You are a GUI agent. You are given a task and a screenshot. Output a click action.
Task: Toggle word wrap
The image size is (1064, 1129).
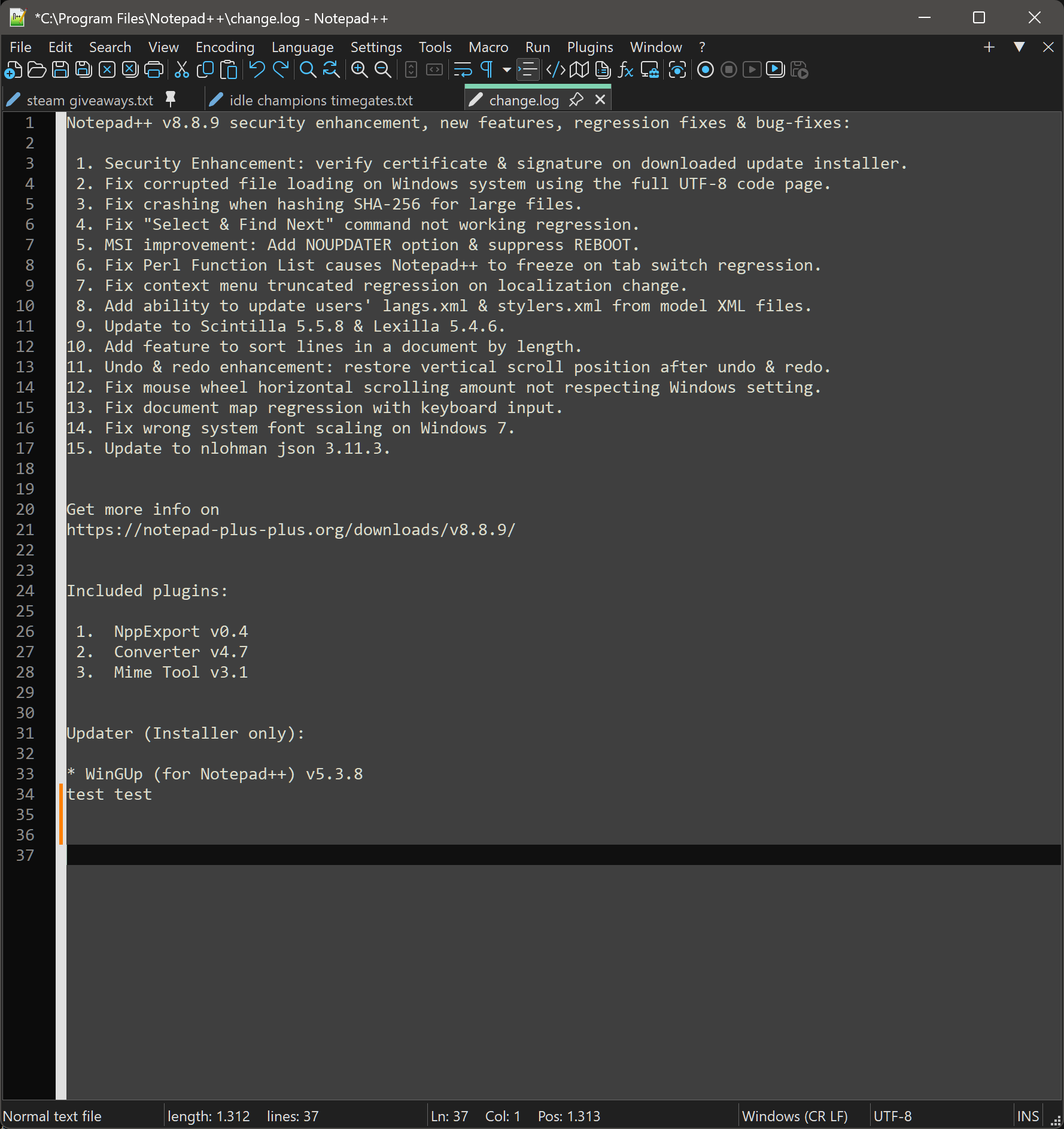coord(463,69)
